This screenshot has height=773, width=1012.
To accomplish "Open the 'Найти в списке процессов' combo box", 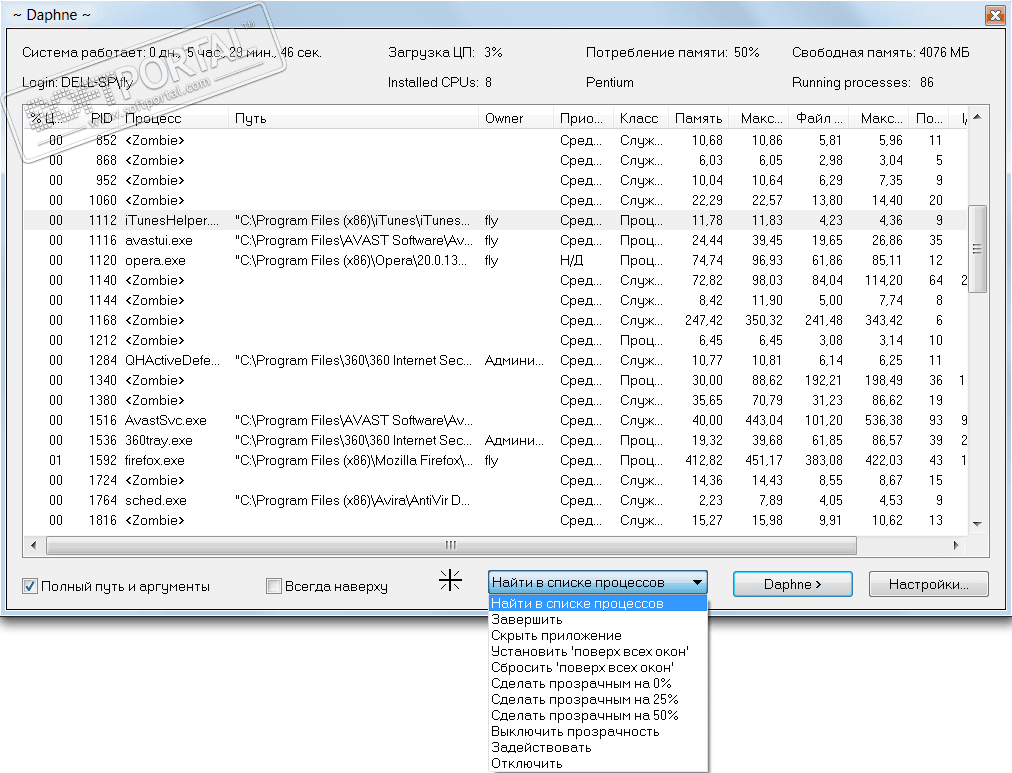I will click(598, 582).
